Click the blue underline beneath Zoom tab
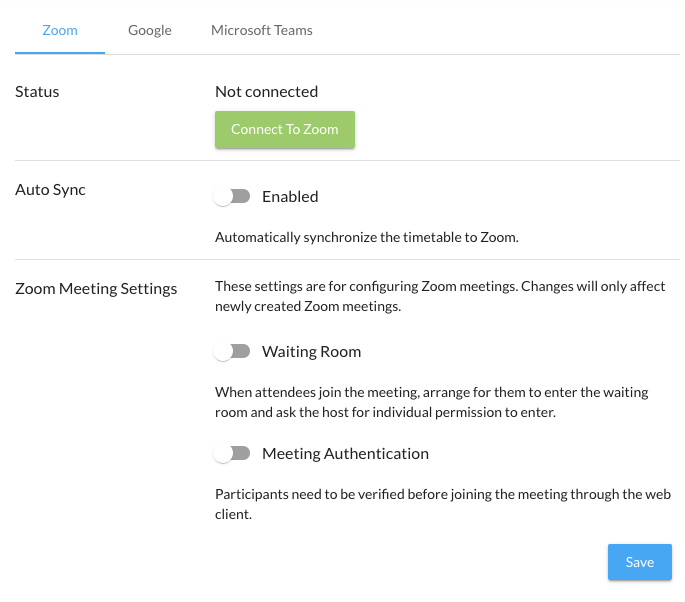This screenshot has width=685, height=602. click(60, 53)
